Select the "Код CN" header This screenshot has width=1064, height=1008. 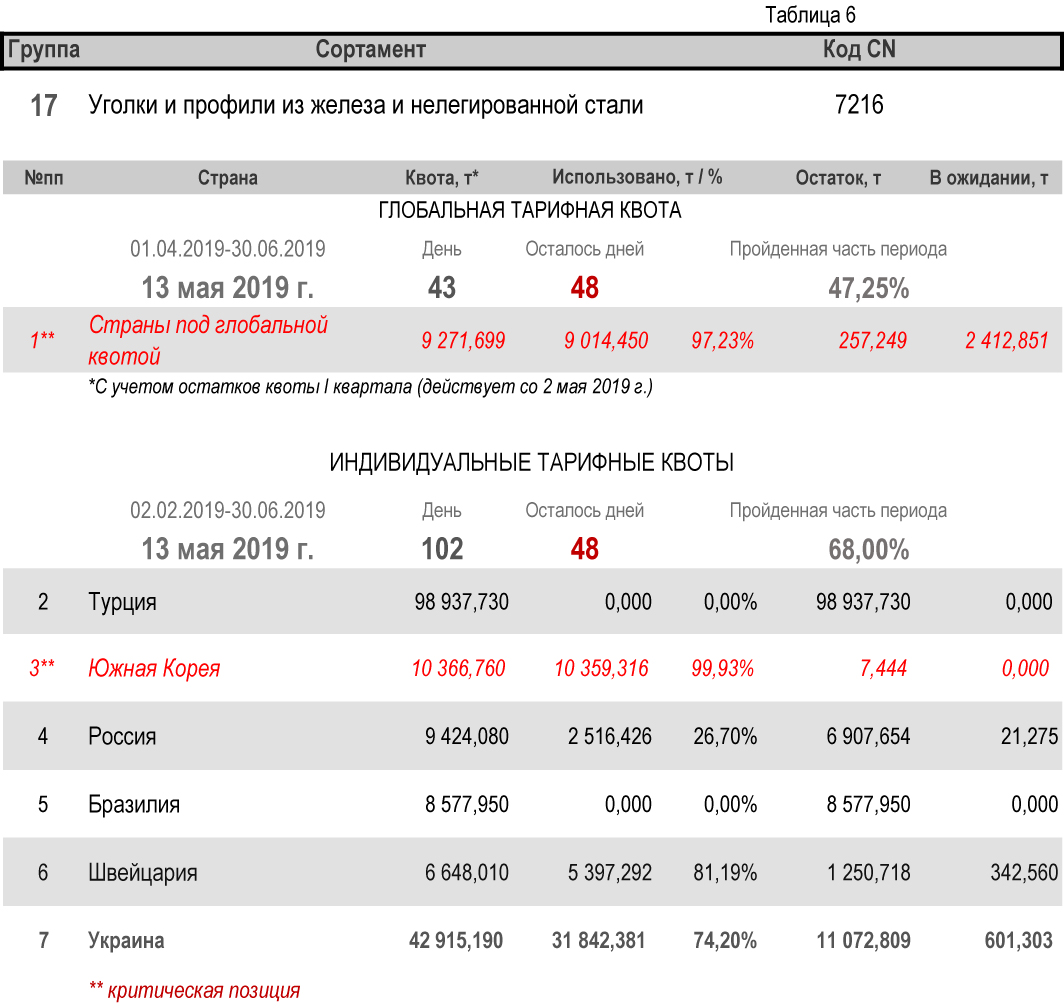click(x=858, y=49)
